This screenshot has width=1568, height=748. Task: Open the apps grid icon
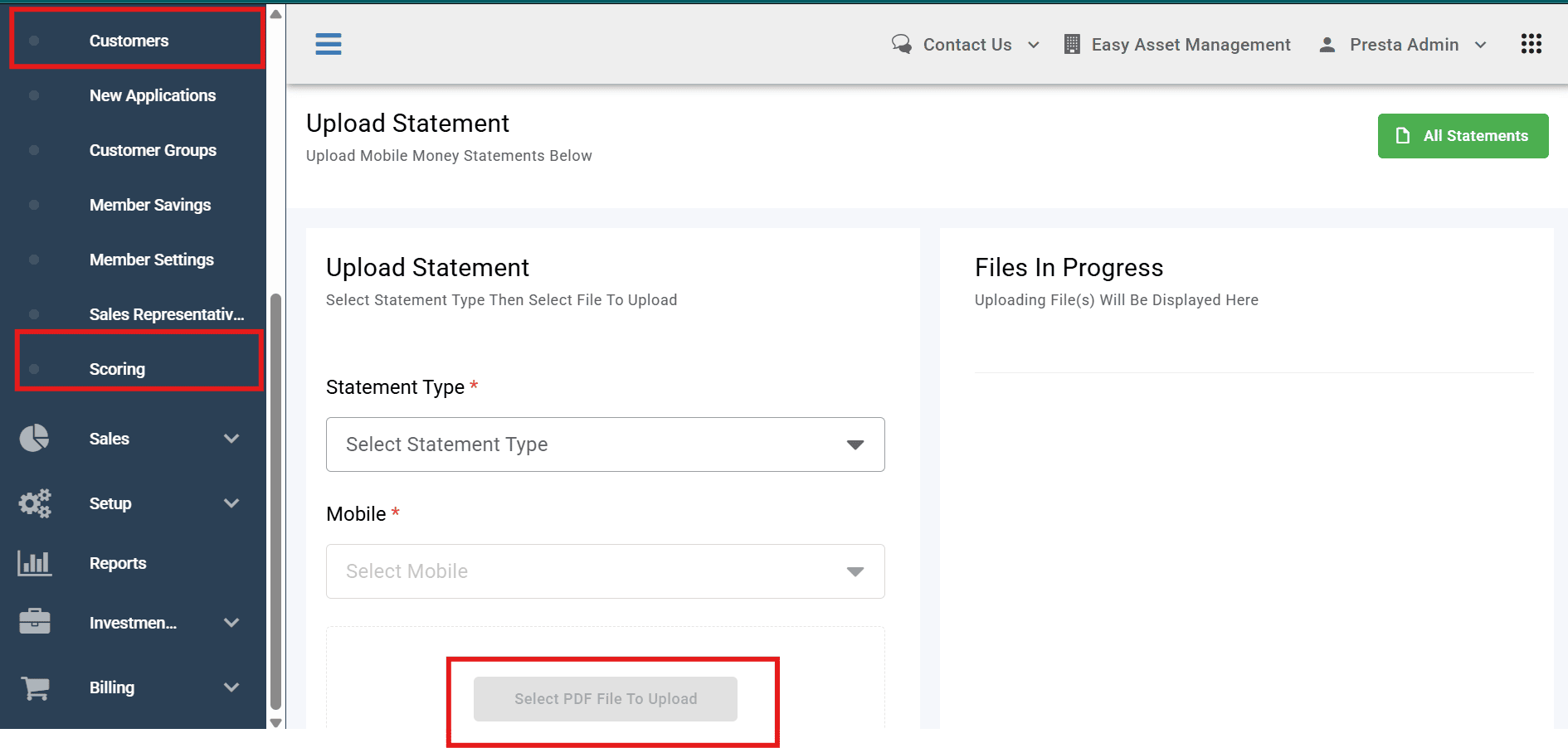[x=1531, y=44]
